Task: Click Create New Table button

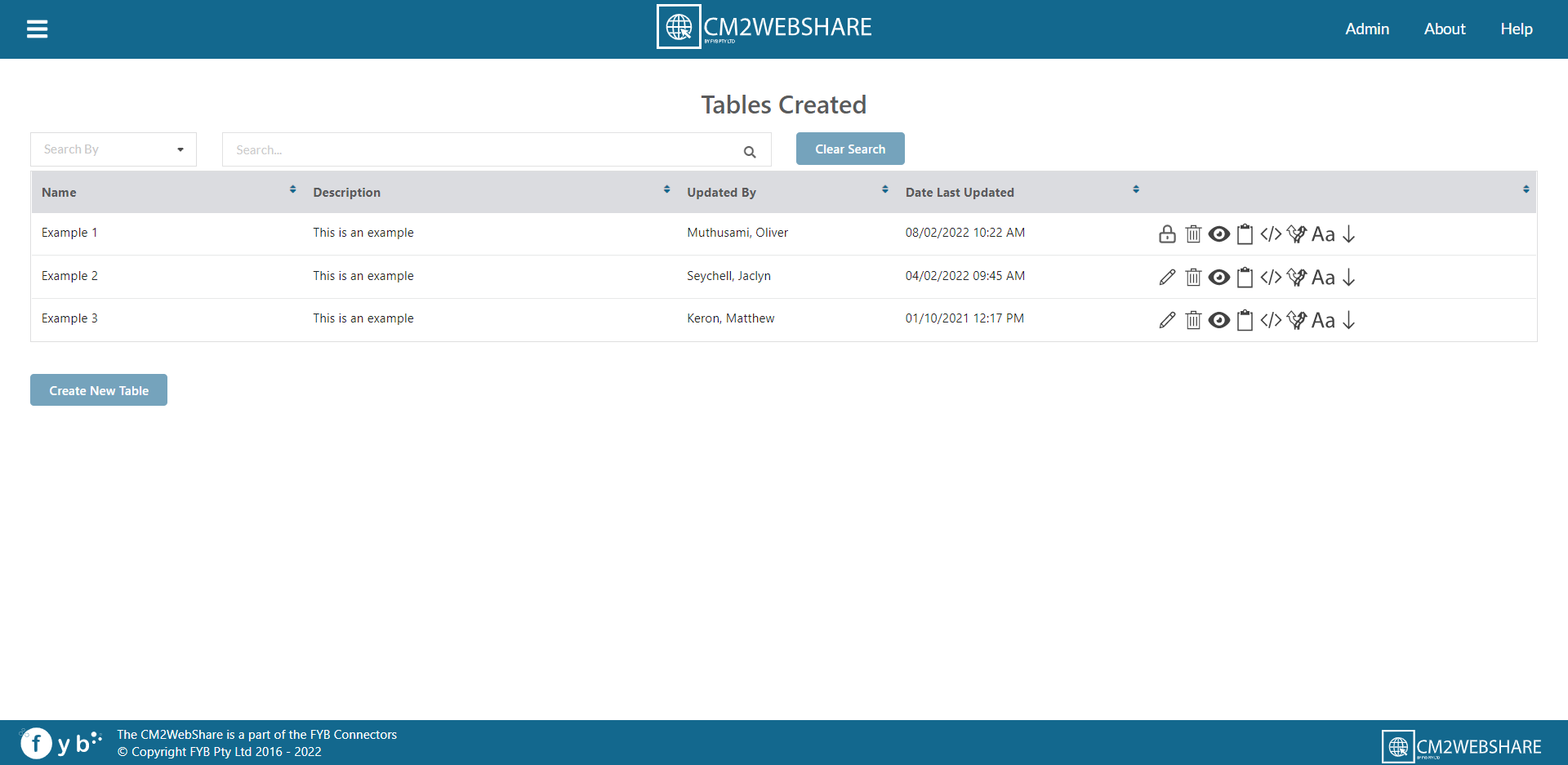Action: [99, 390]
